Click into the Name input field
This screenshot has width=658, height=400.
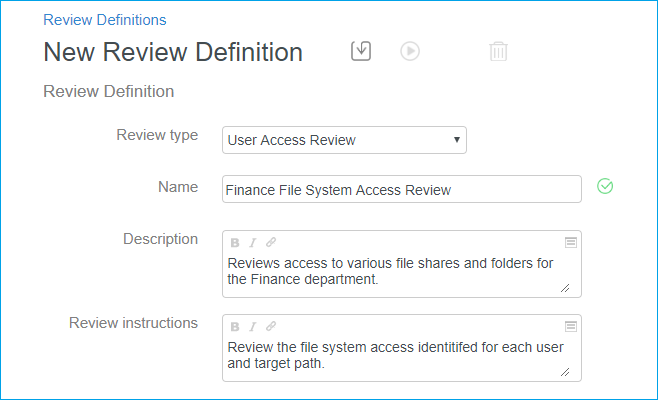[401, 189]
